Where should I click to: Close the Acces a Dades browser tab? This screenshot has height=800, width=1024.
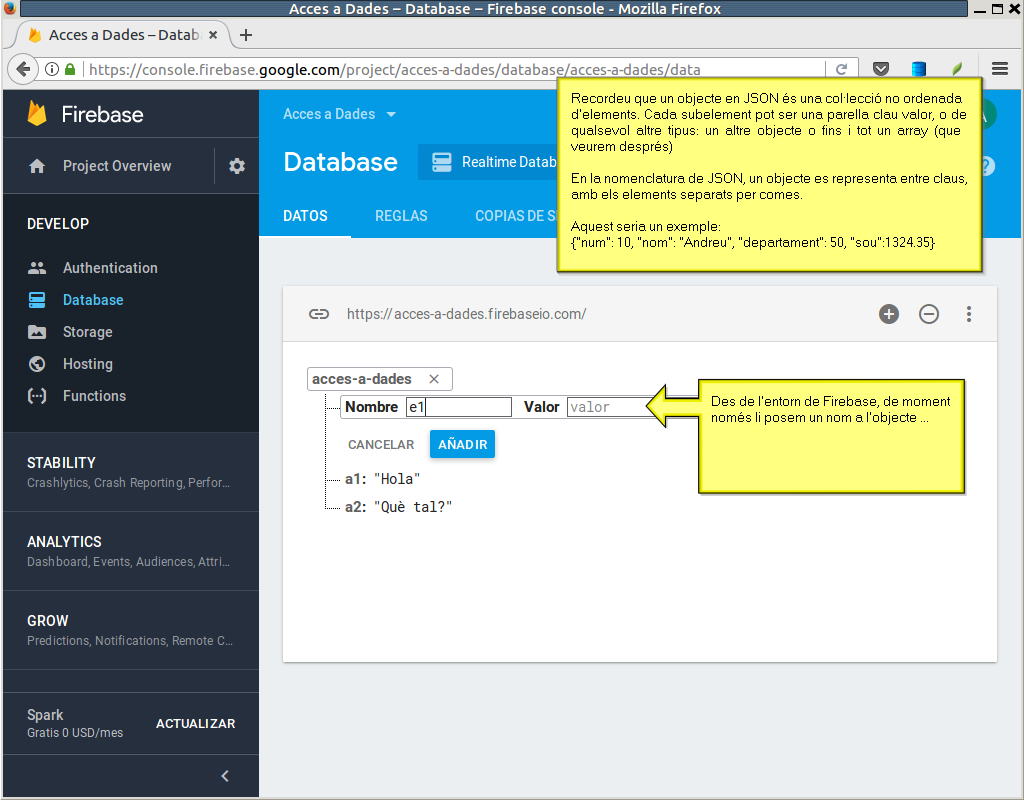click(x=213, y=35)
